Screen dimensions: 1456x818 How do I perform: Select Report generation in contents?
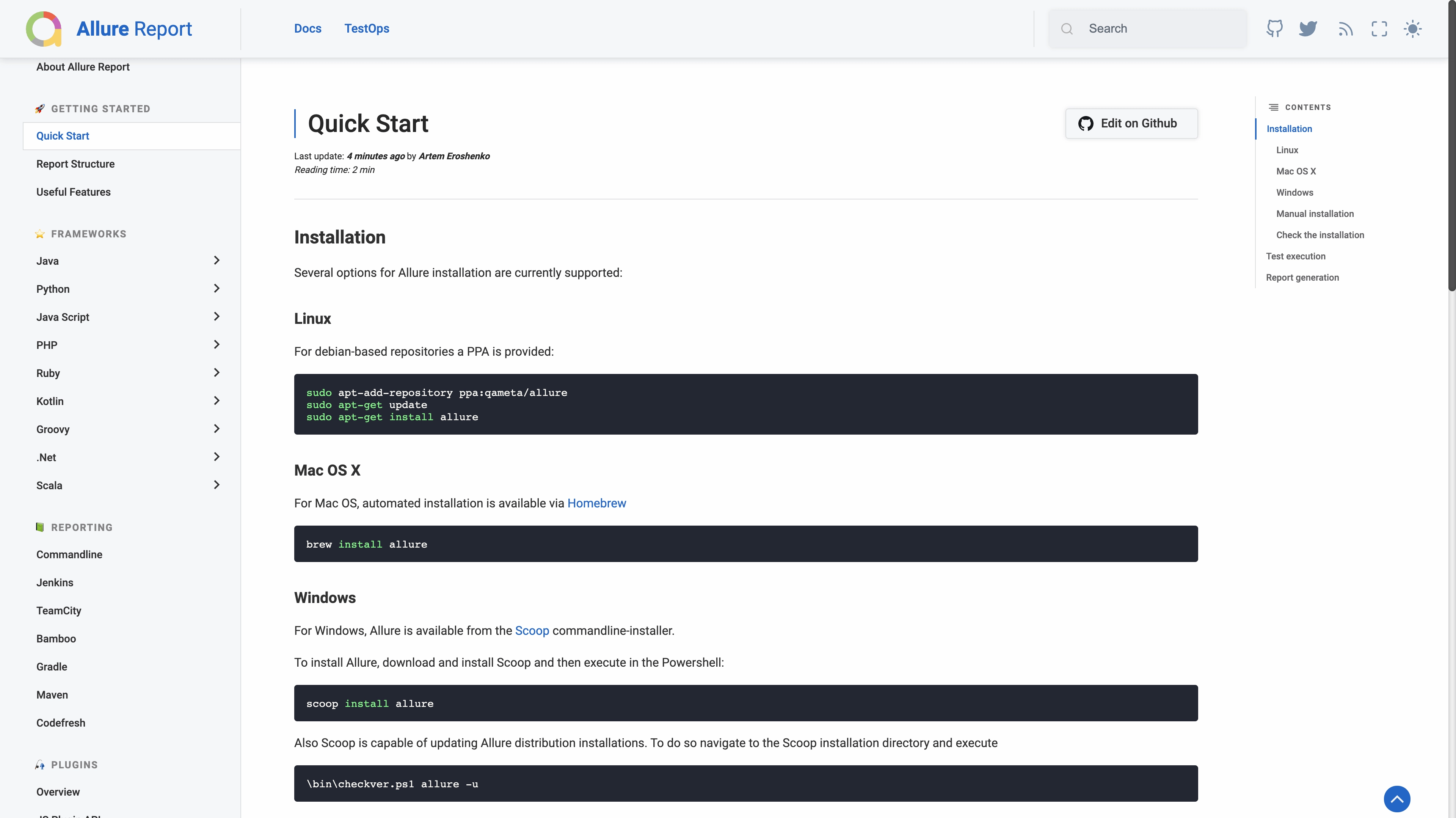pyautogui.click(x=1302, y=277)
